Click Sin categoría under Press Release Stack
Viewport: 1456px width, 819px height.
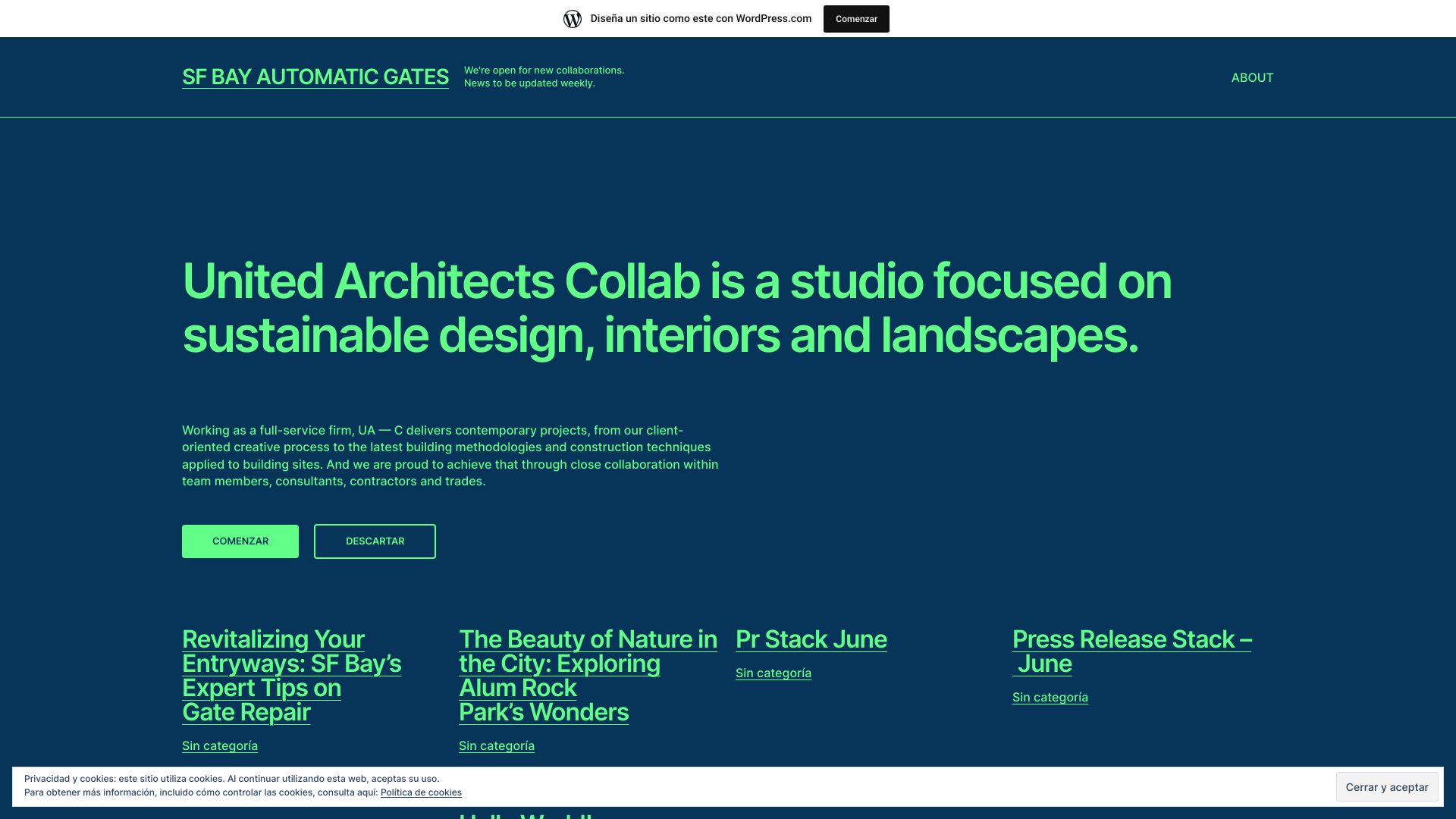1050,697
